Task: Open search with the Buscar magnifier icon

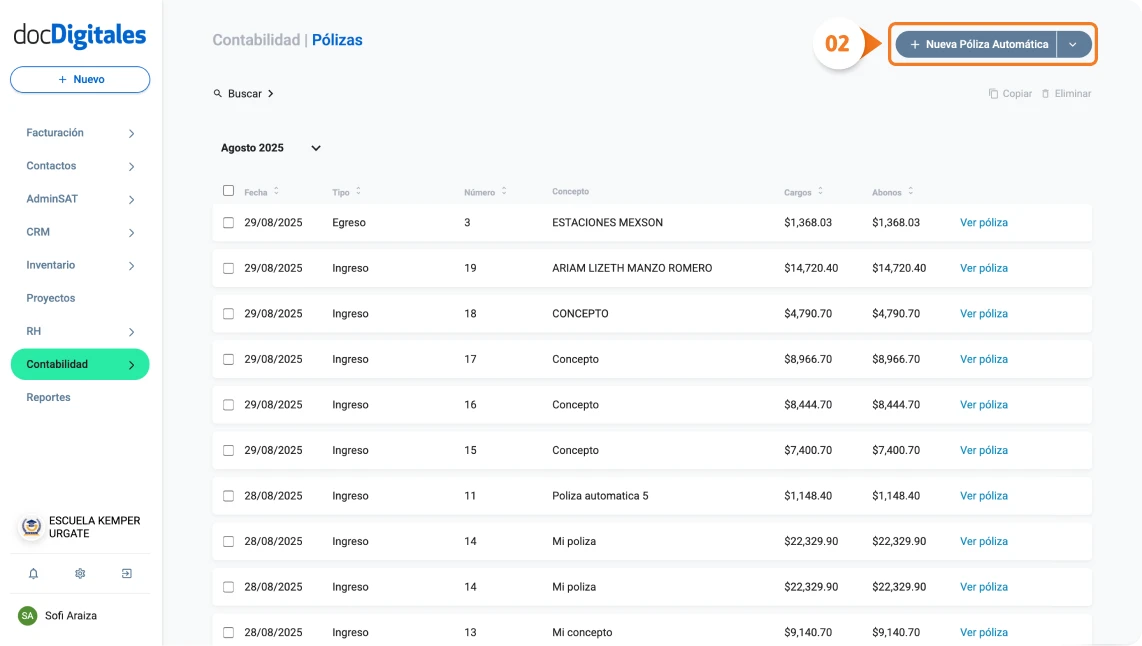Action: pyautogui.click(x=217, y=93)
